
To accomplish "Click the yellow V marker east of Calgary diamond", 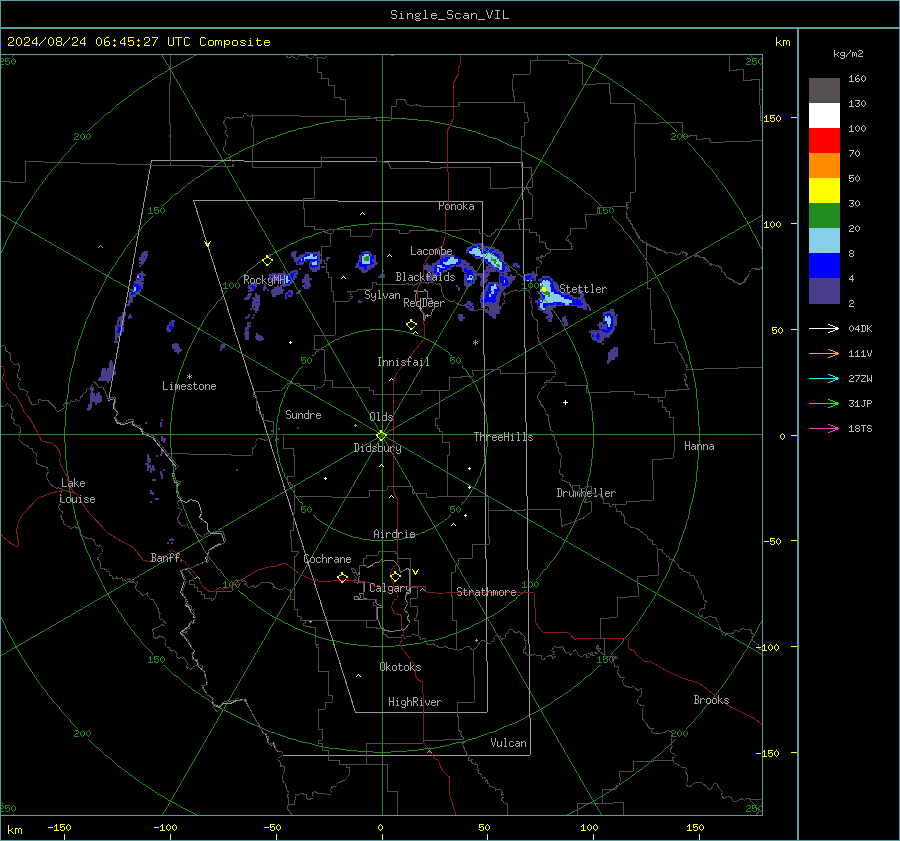I will pyautogui.click(x=416, y=572).
